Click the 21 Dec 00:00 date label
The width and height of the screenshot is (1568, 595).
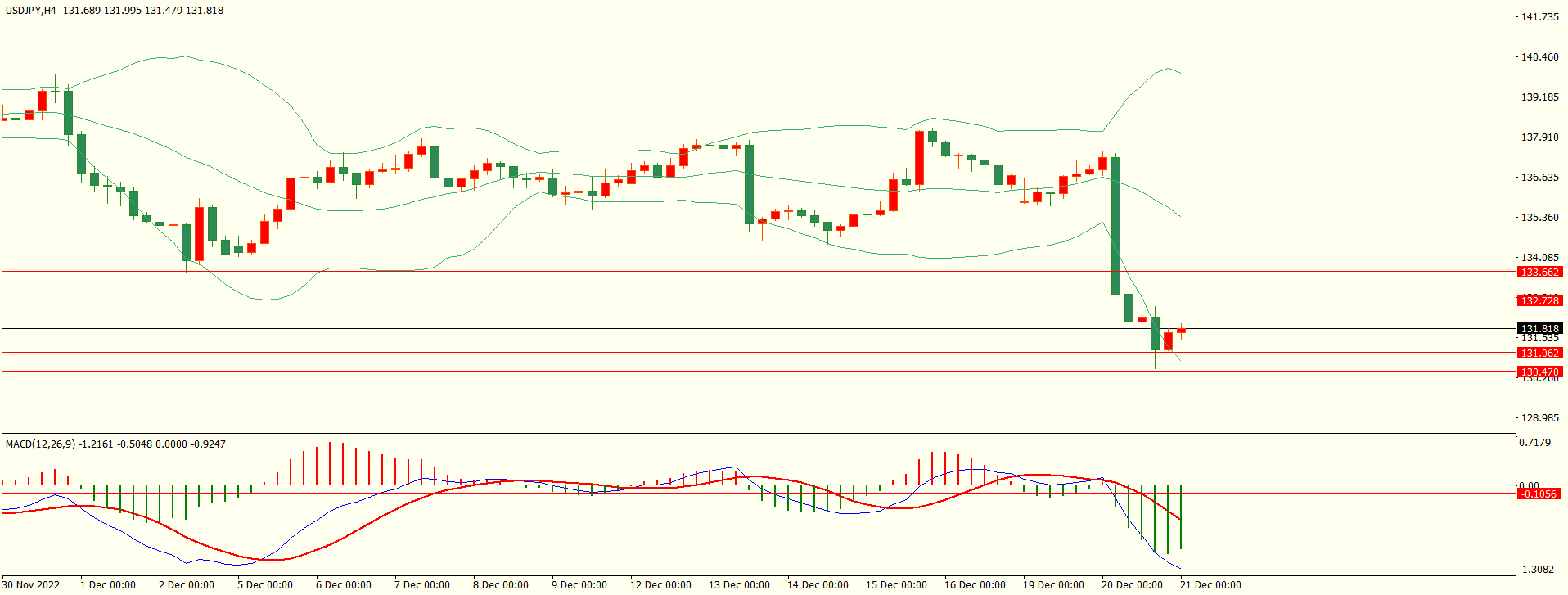[x=1210, y=585]
